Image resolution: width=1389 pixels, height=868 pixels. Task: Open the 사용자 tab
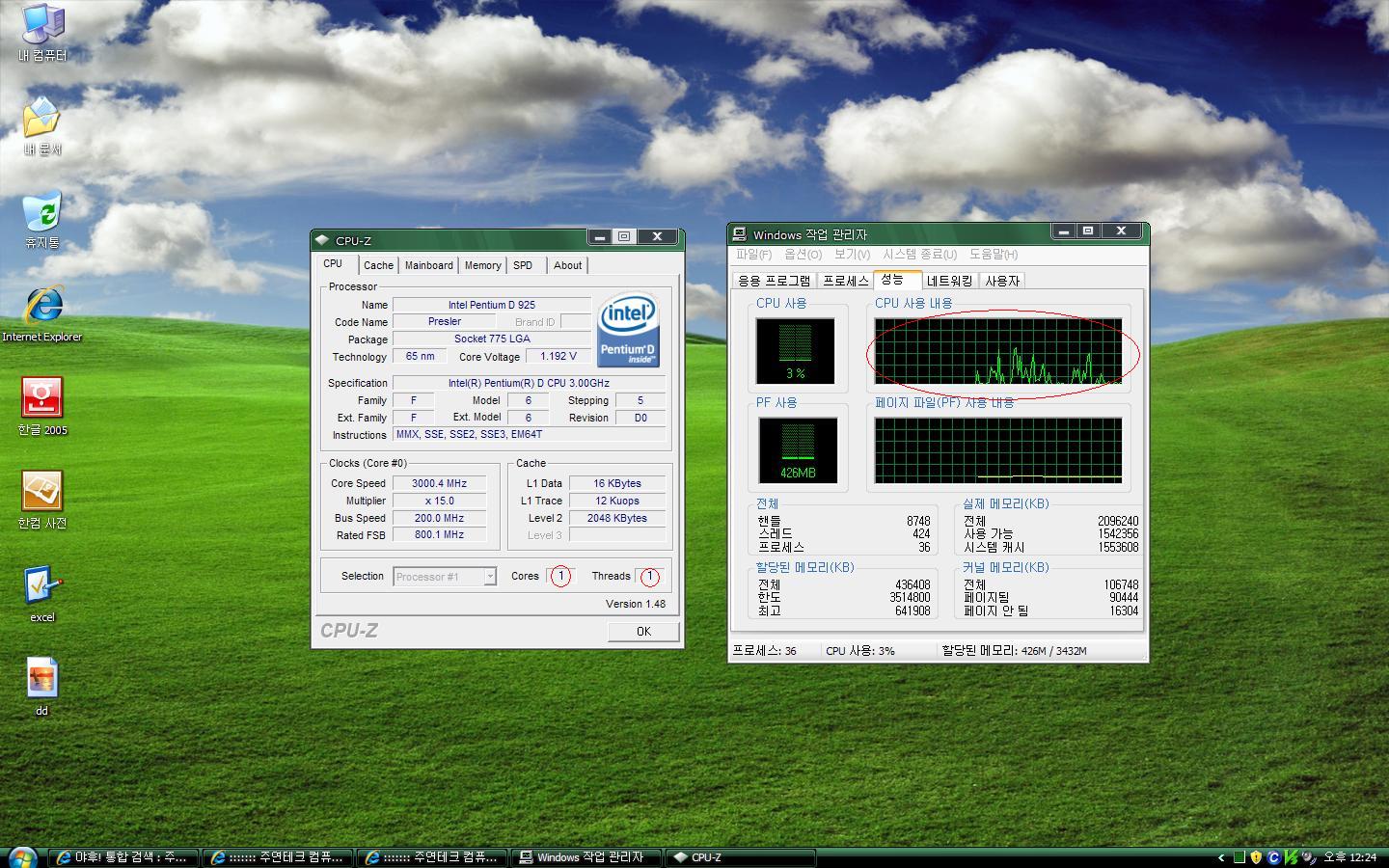click(1002, 281)
